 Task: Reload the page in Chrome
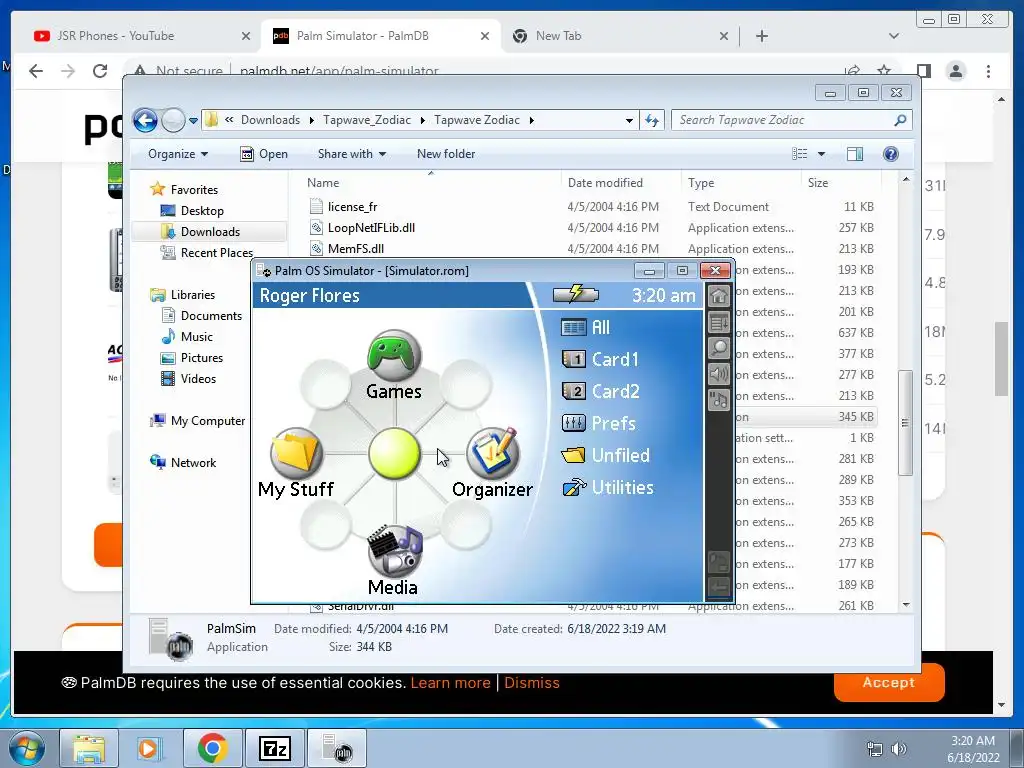tap(100, 71)
